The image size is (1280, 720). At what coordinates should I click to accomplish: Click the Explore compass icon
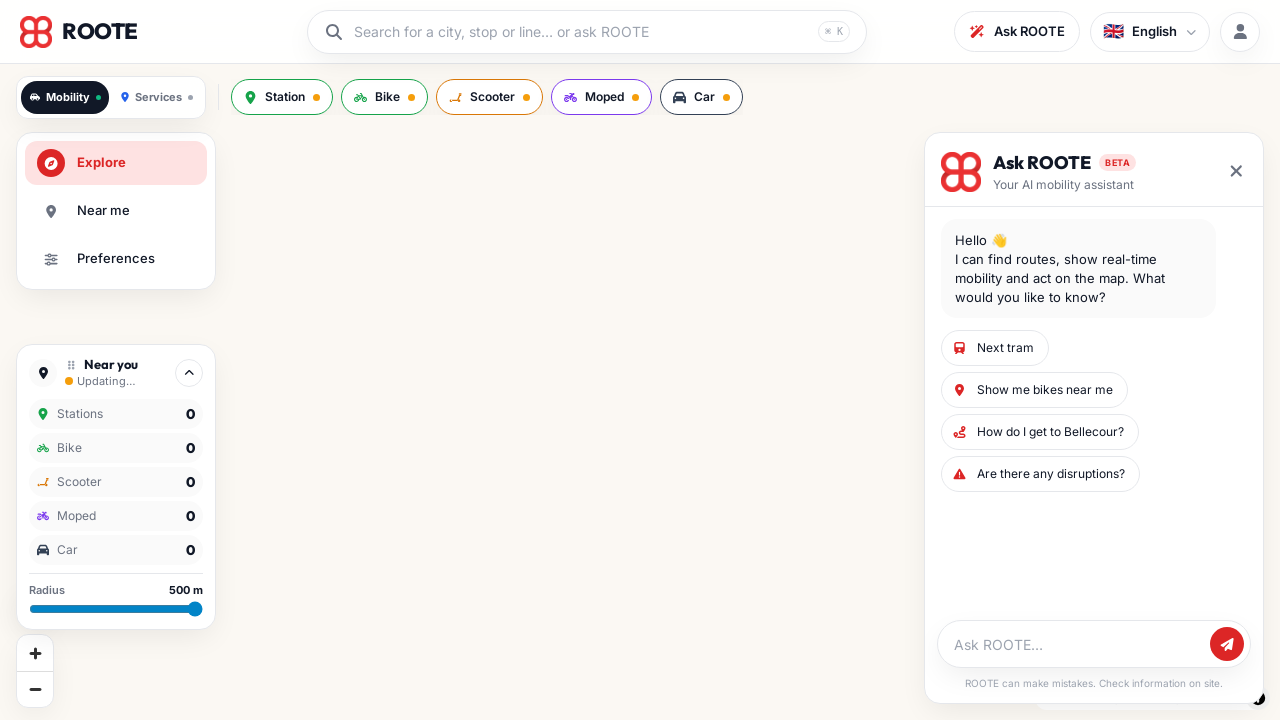click(51, 163)
